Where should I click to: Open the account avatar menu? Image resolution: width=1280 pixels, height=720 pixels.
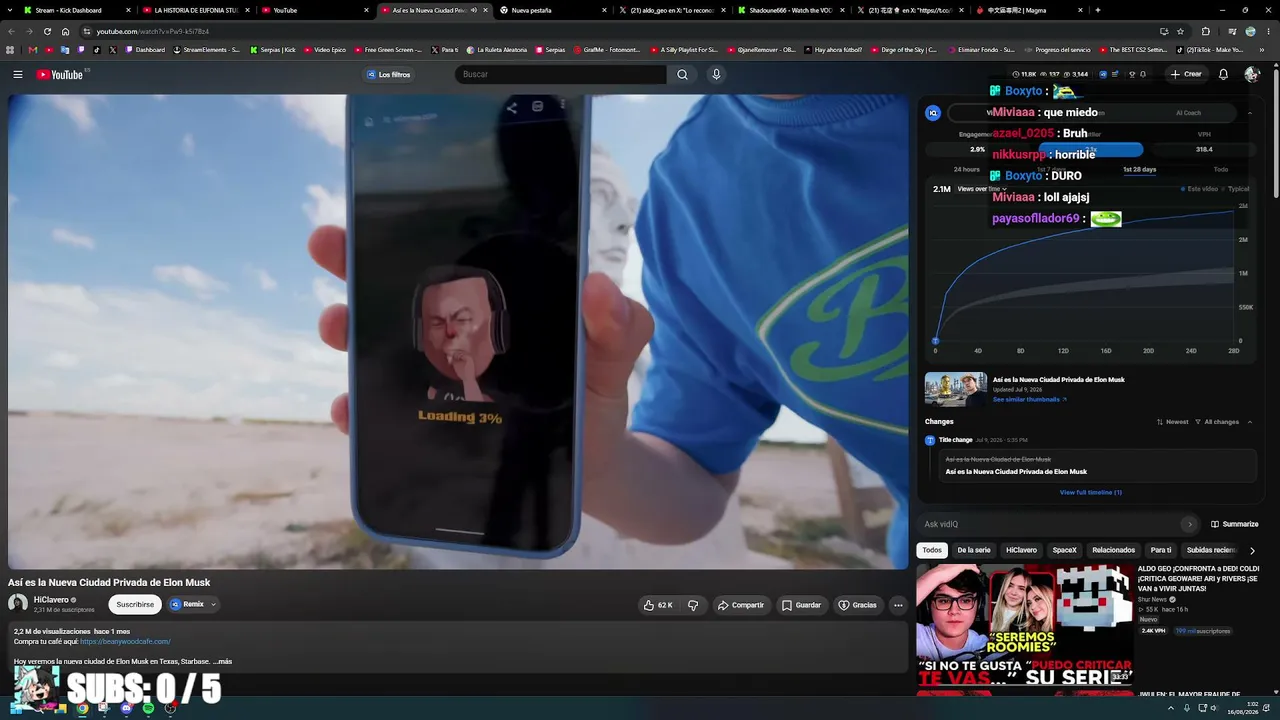1252,75
